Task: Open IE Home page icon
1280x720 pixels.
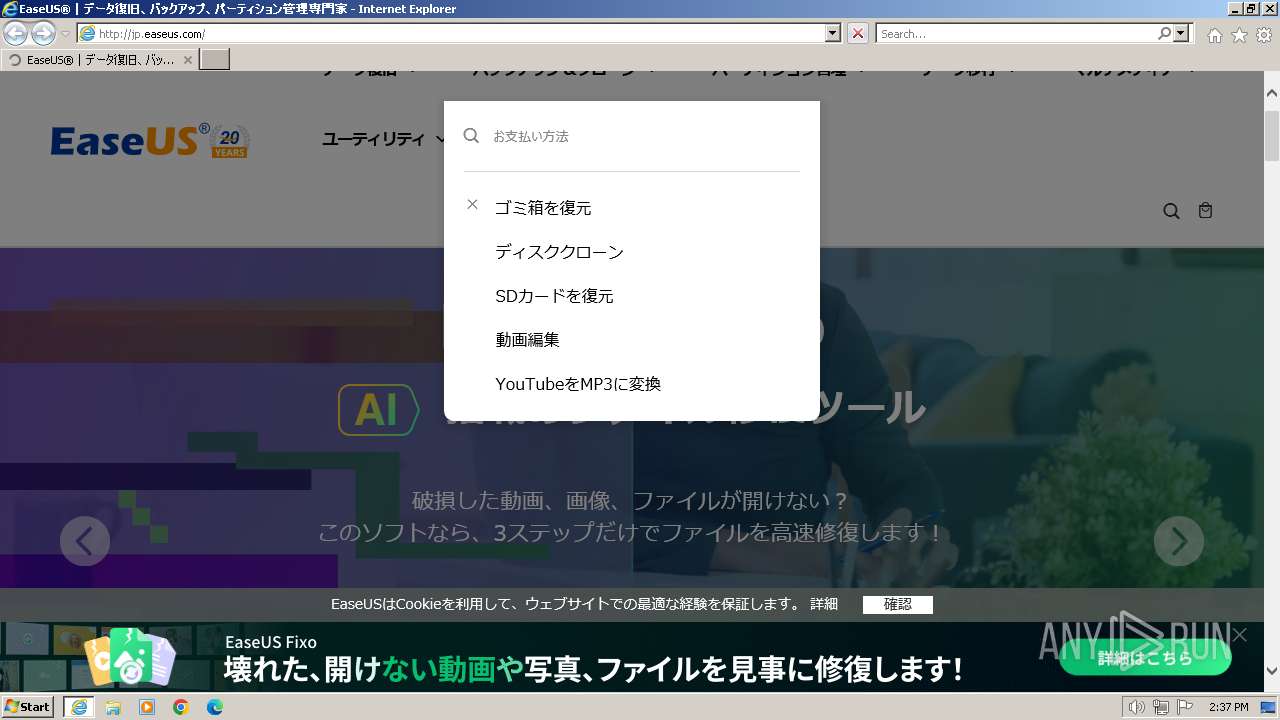Action: (x=1214, y=35)
